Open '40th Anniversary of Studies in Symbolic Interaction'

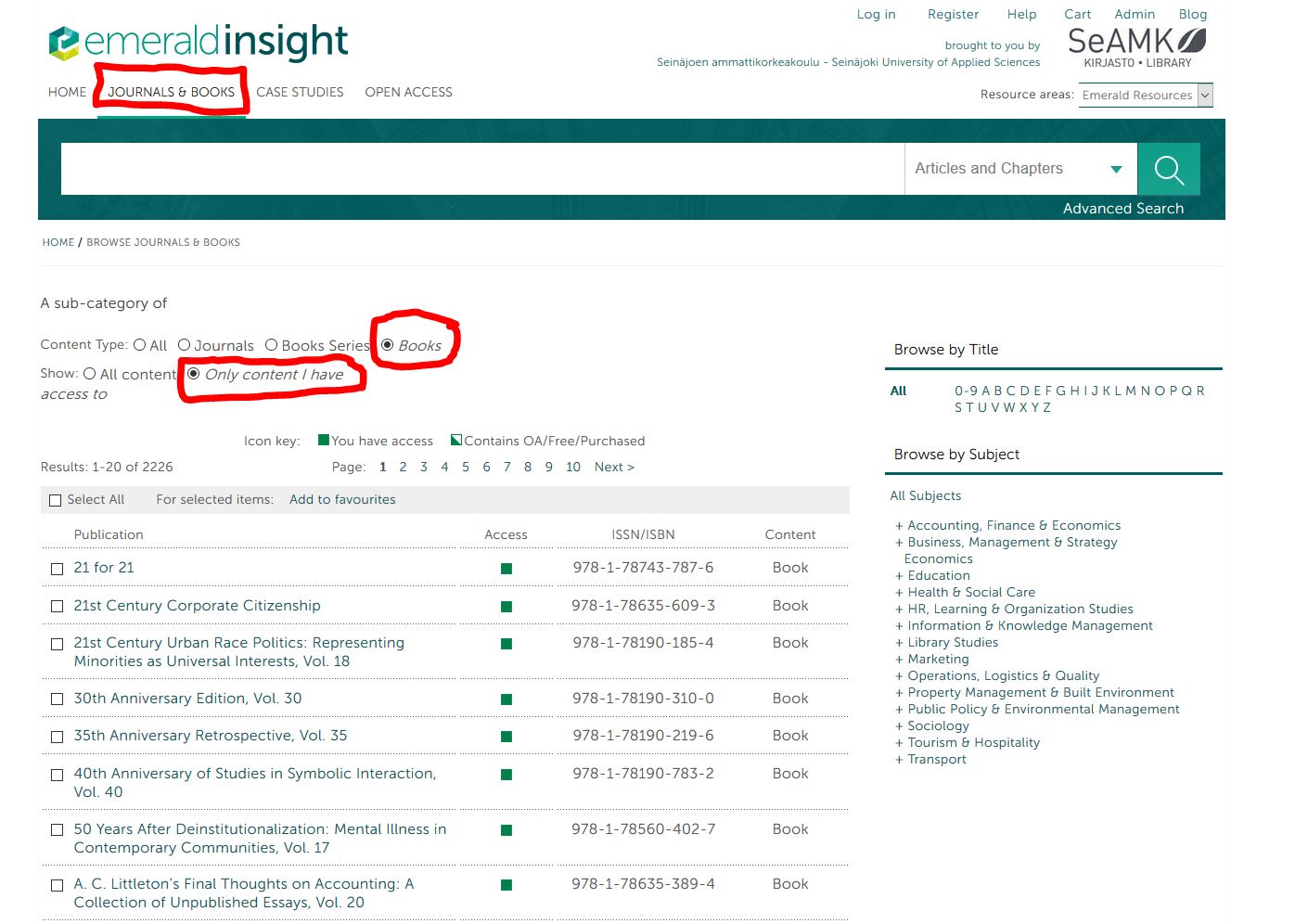255,782
